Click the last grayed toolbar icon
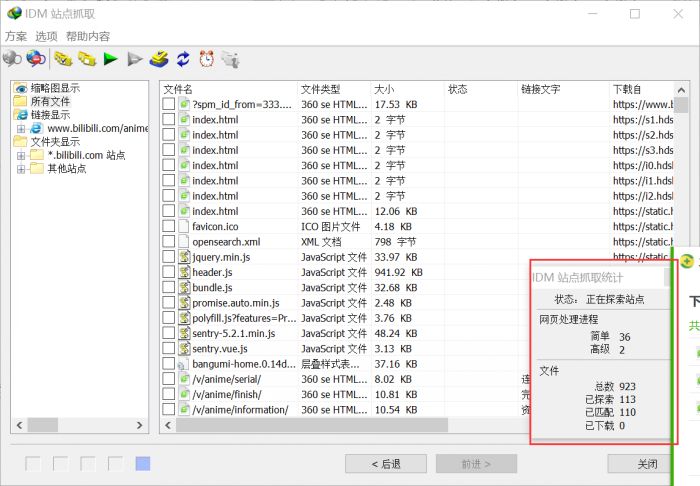 pos(230,59)
